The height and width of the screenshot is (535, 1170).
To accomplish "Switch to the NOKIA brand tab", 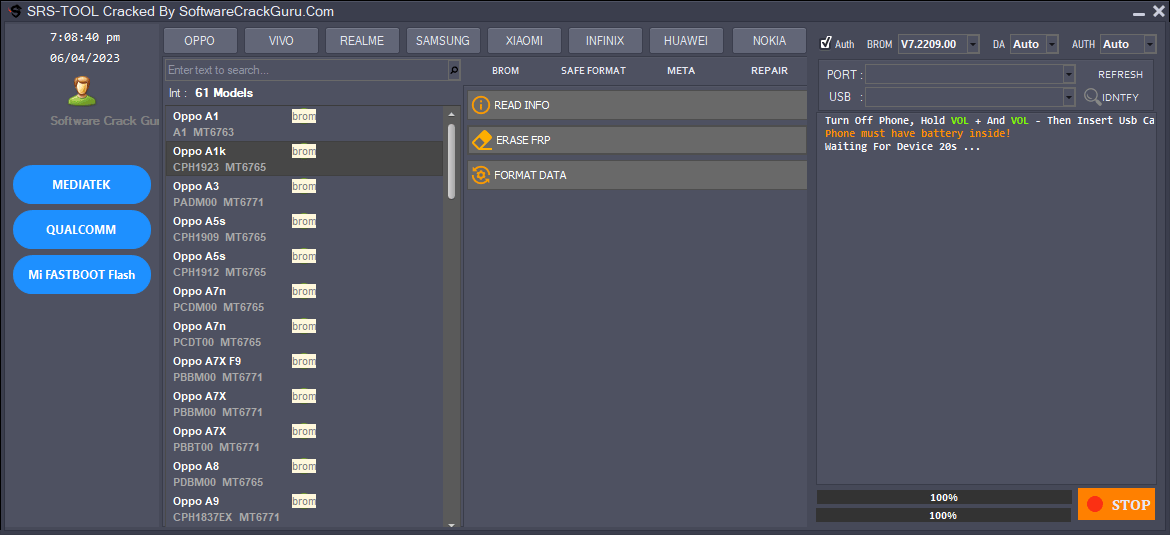I will (769, 40).
